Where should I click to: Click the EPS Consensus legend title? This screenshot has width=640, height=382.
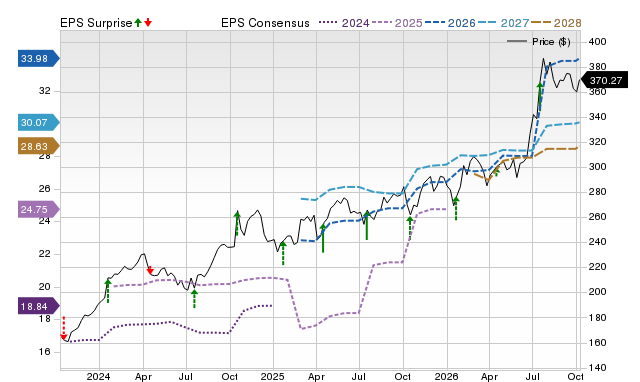(265, 23)
